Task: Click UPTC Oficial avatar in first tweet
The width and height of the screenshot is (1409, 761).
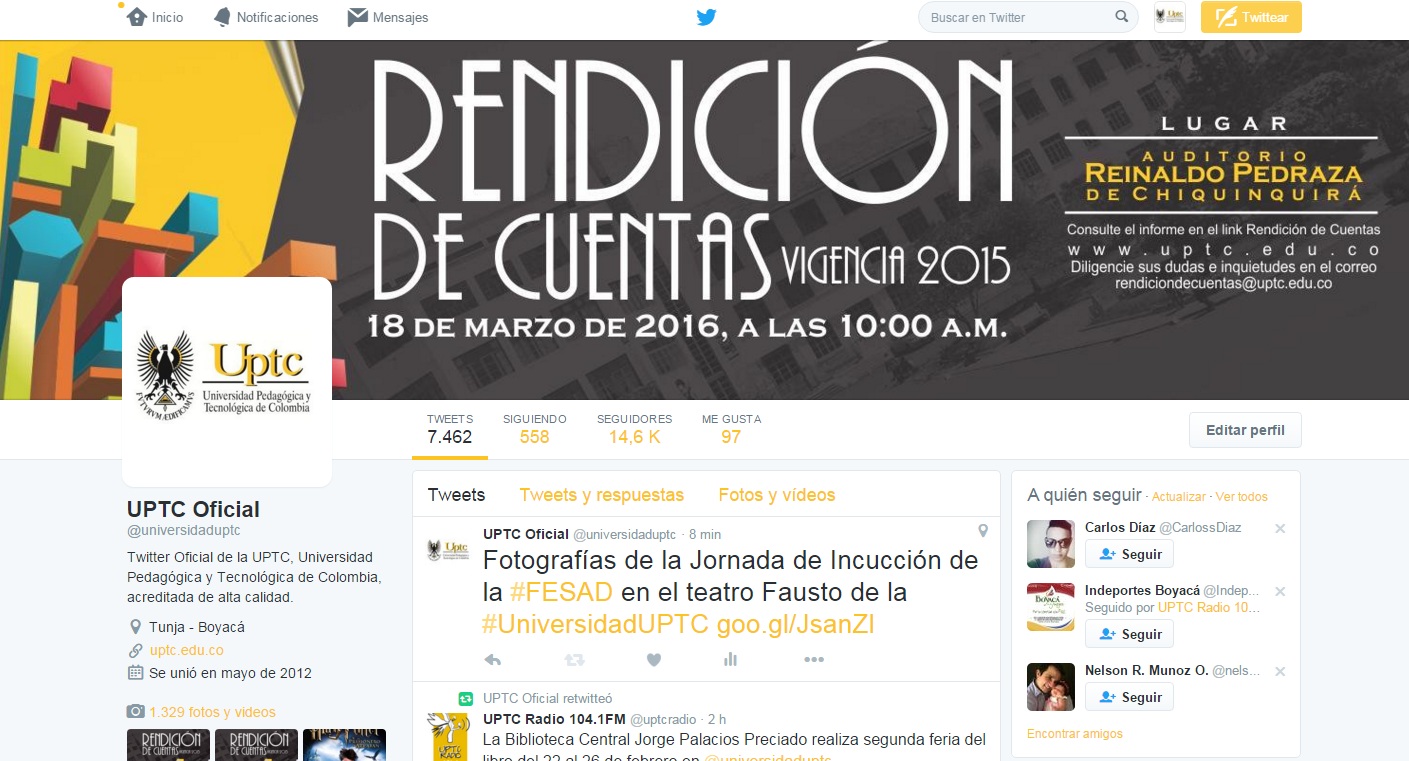Action: (447, 549)
